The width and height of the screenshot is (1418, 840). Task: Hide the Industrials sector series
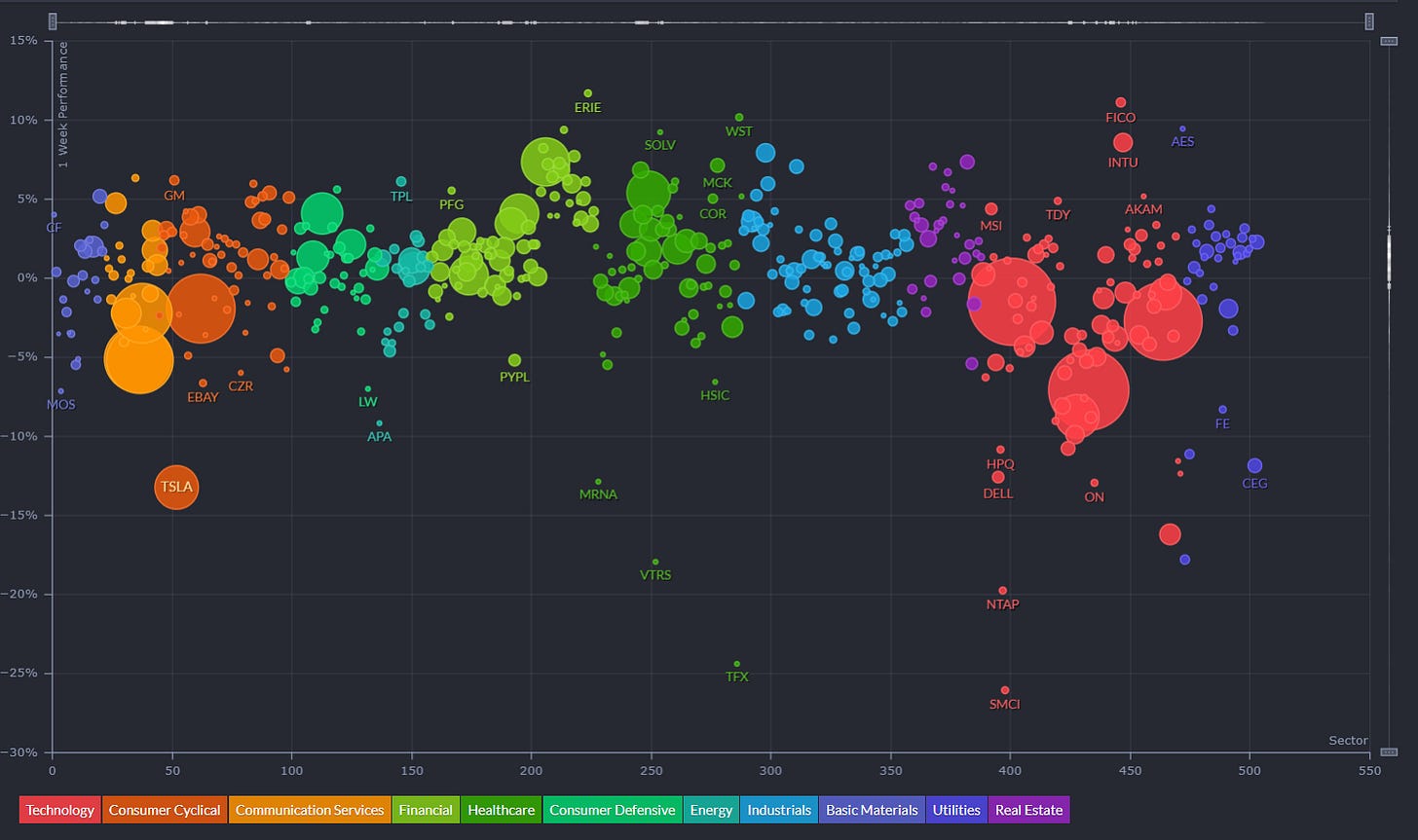click(x=779, y=810)
